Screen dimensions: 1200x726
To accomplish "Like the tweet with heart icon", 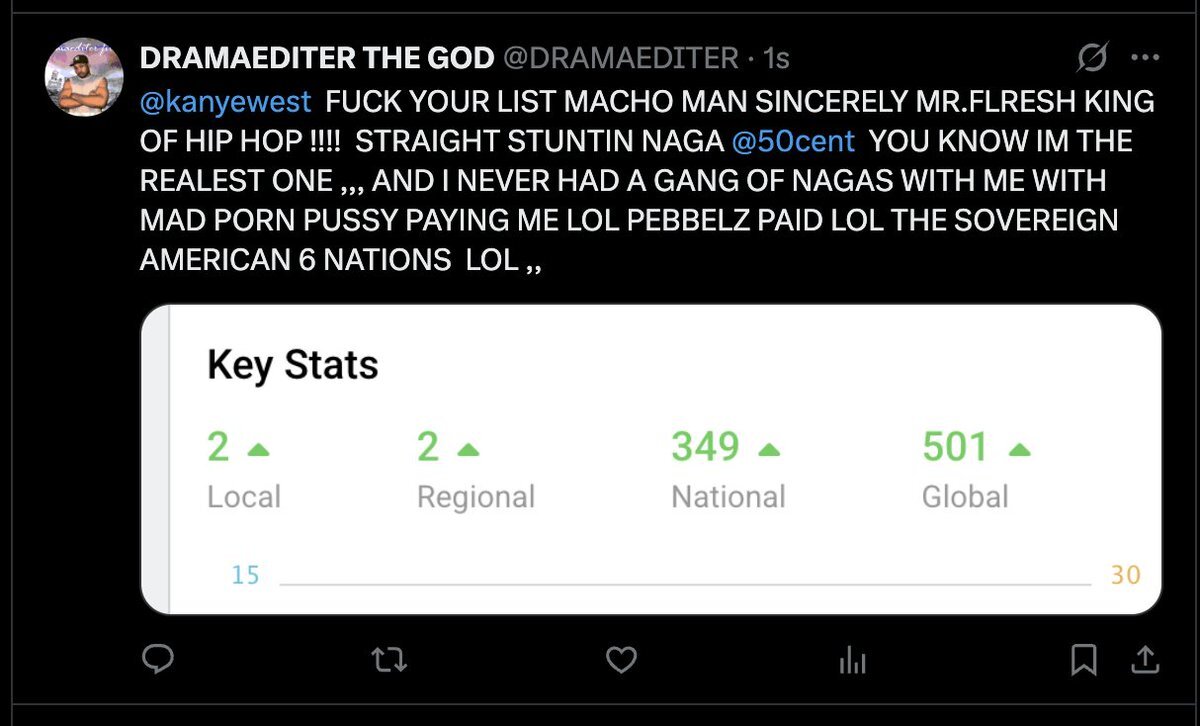I will (621, 659).
